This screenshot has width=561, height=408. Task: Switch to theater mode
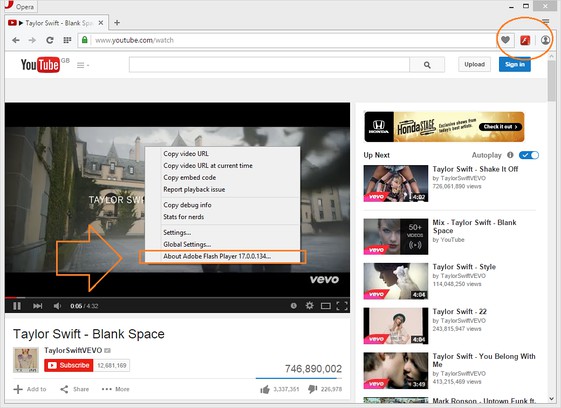[326, 306]
